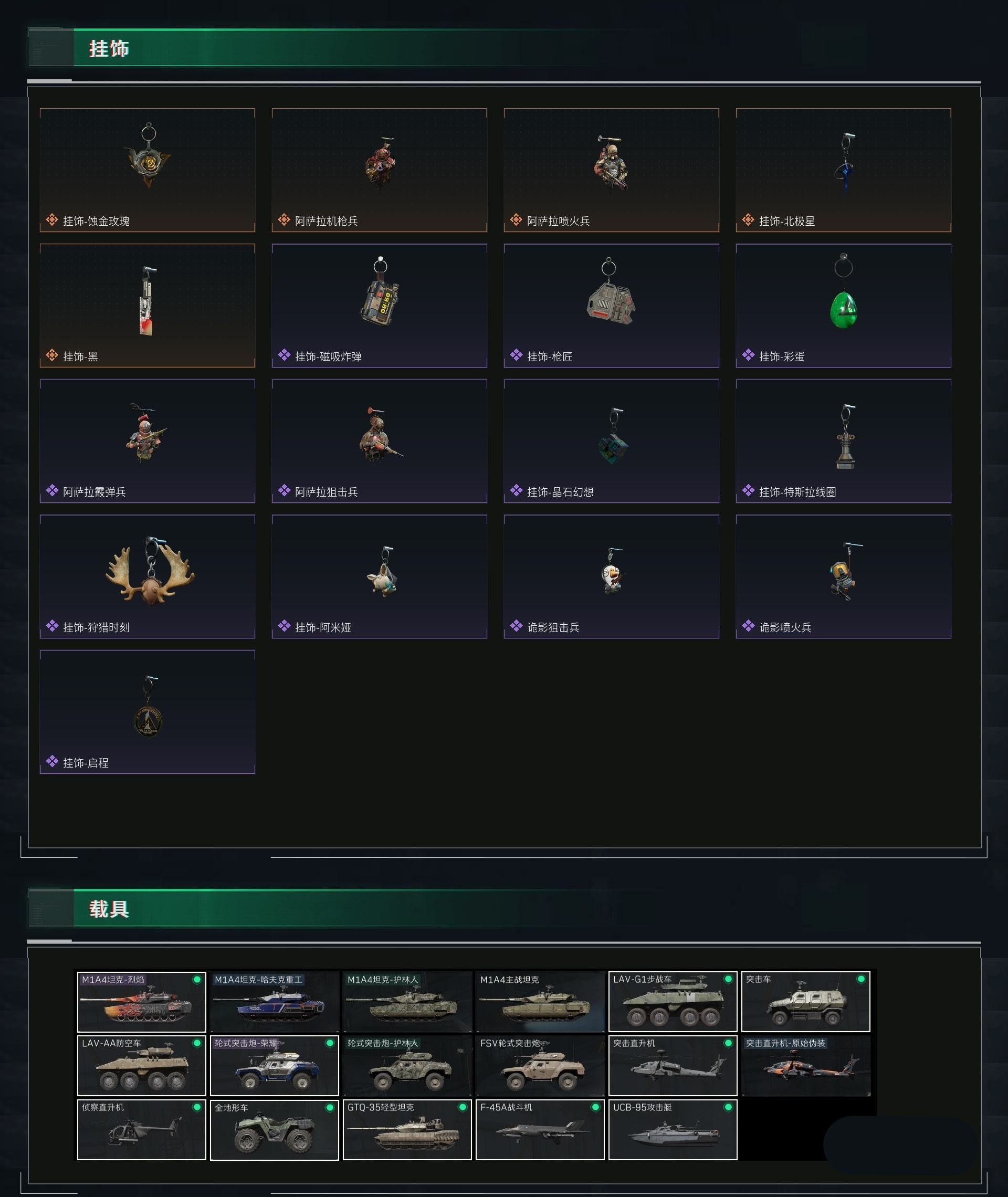The width and height of the screenshot is (1008, 1197).
Task: Toggle green status dot on 突击车 card
Action: pos(860,979)
